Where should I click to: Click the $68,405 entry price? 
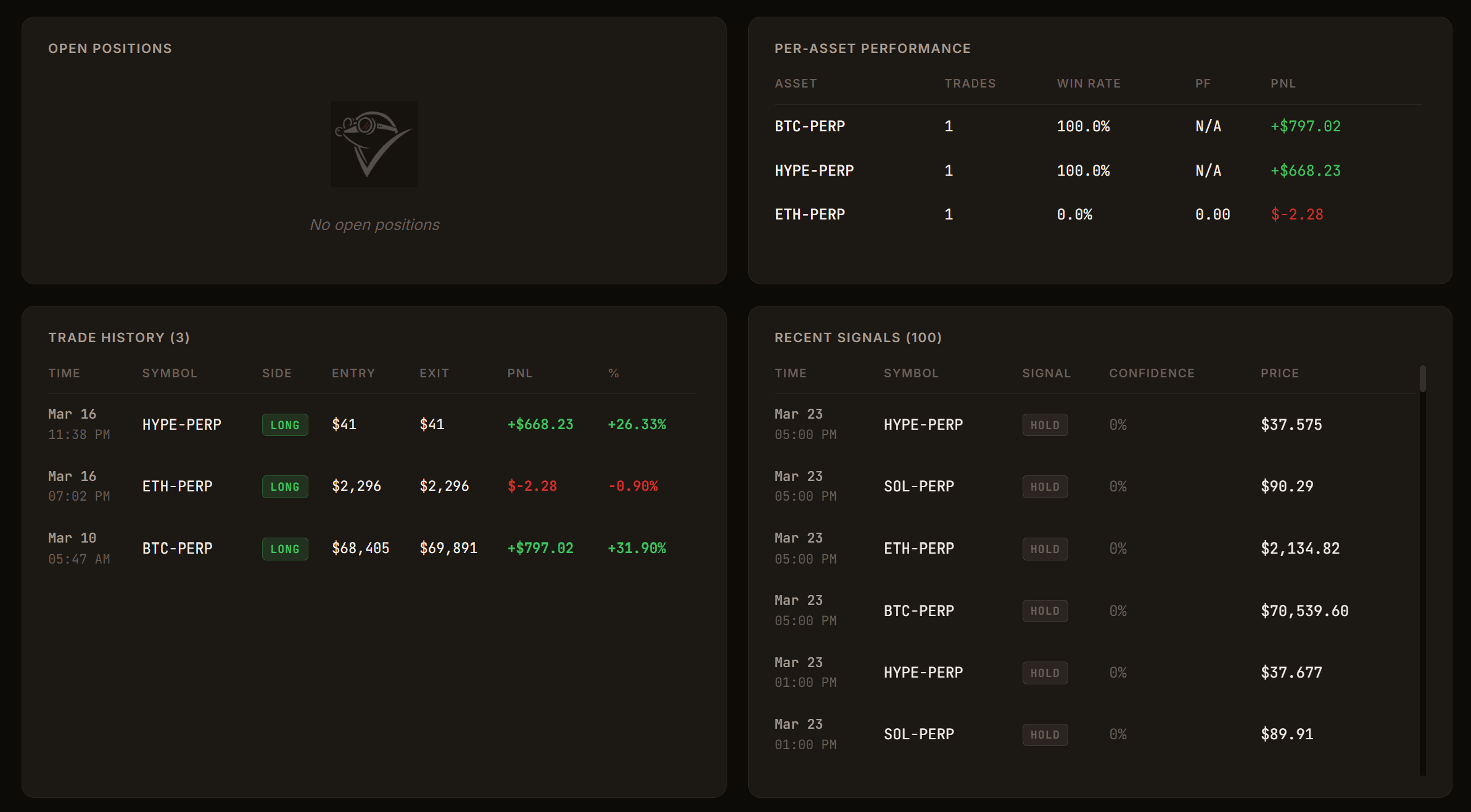pyautogui.click(x=361, y=549)
